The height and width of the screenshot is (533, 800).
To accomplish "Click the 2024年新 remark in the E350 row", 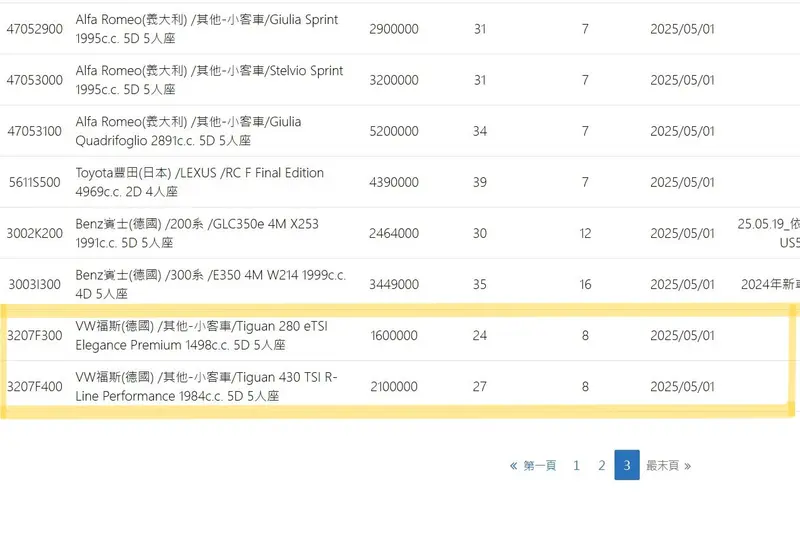I will 770,284.
